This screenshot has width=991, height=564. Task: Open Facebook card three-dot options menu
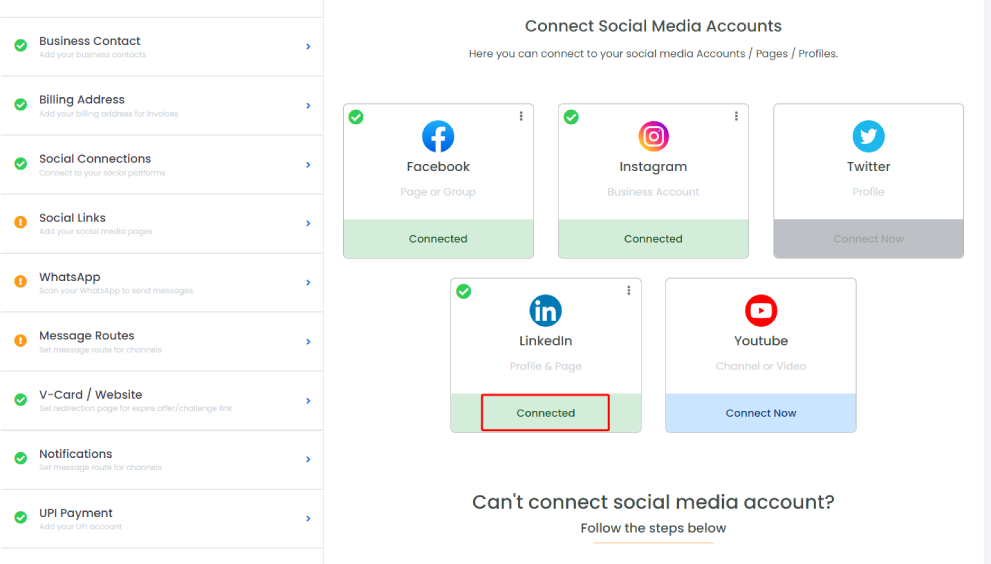point(521,116)
